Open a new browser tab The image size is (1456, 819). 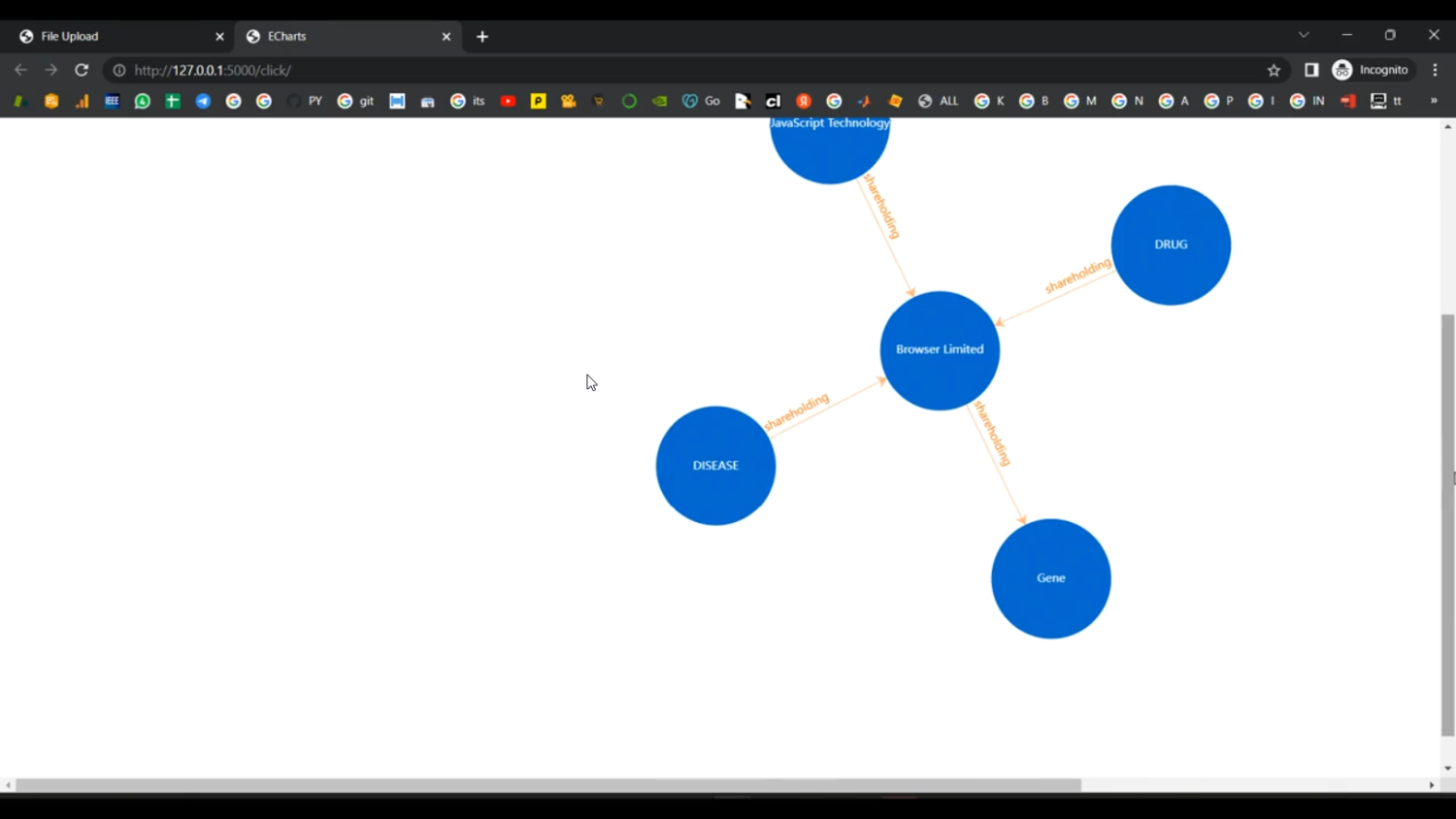[482, 37]
